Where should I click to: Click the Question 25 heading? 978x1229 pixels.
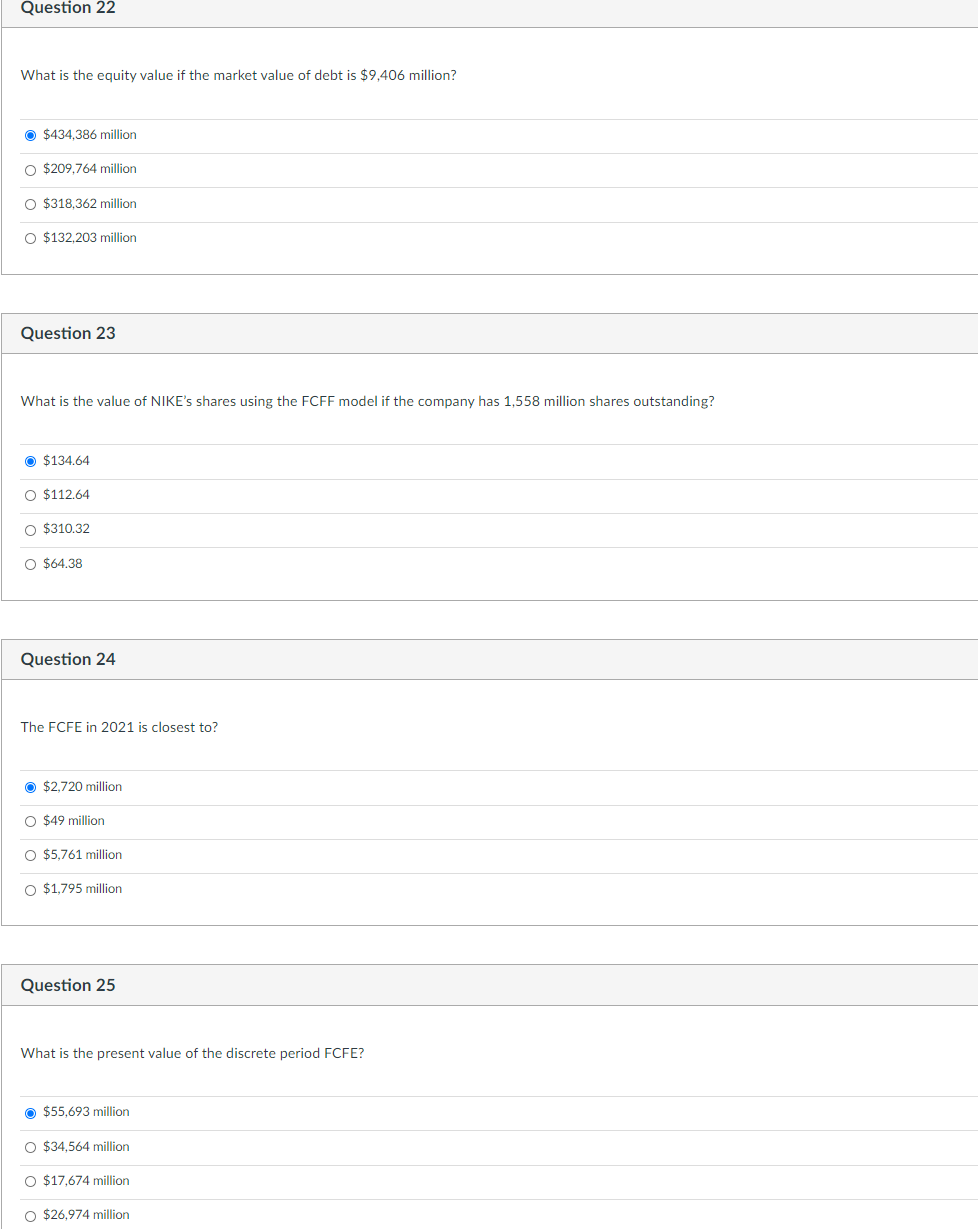(68, 985)
